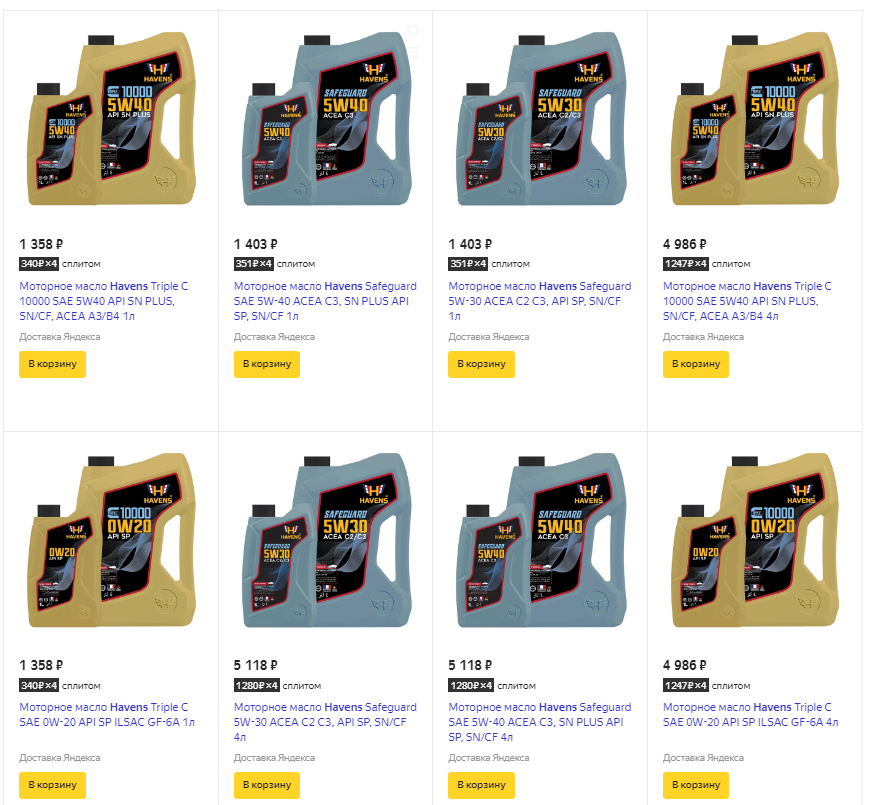Viewport: 870px width, 805px height.
Task: Select the 340₽×4 split badge under 1 358 ₽ Triple C 10000 5W40 1л
Action: click(x=39, y=264)
